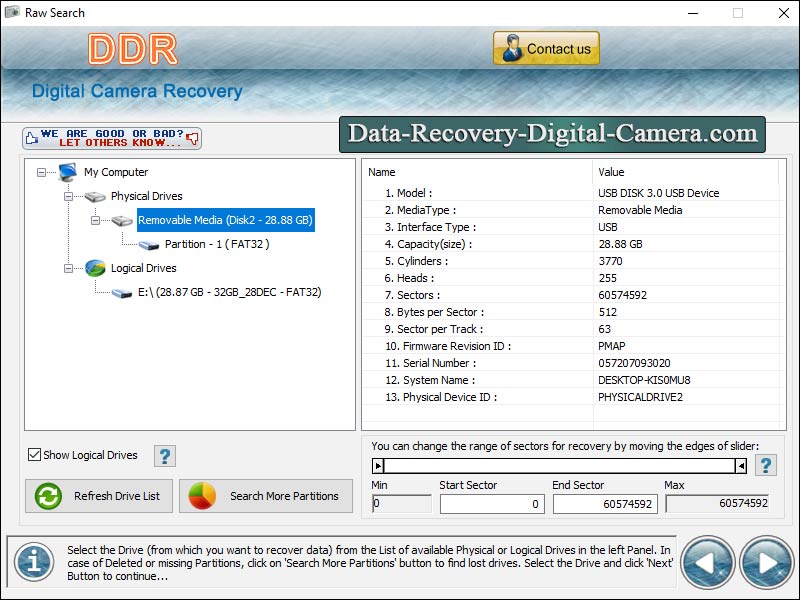Screen dimensions: 800x600
Task: Click the green refresh arrows icon
Action: [x=48, y=496]
